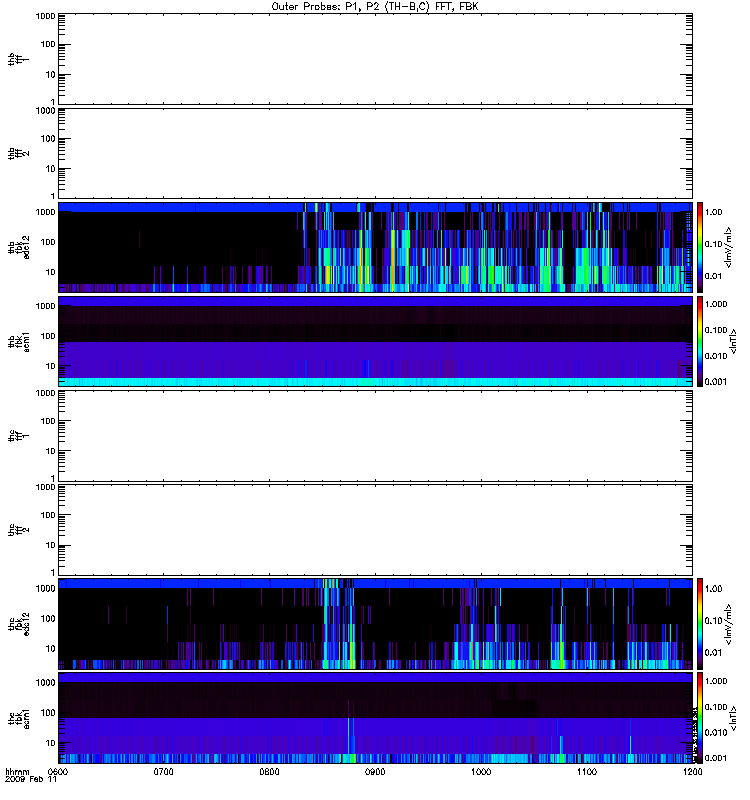750x800 pixels.
Task: Click the thb fbk edc12 y-axis title
Action: [18, 247]
